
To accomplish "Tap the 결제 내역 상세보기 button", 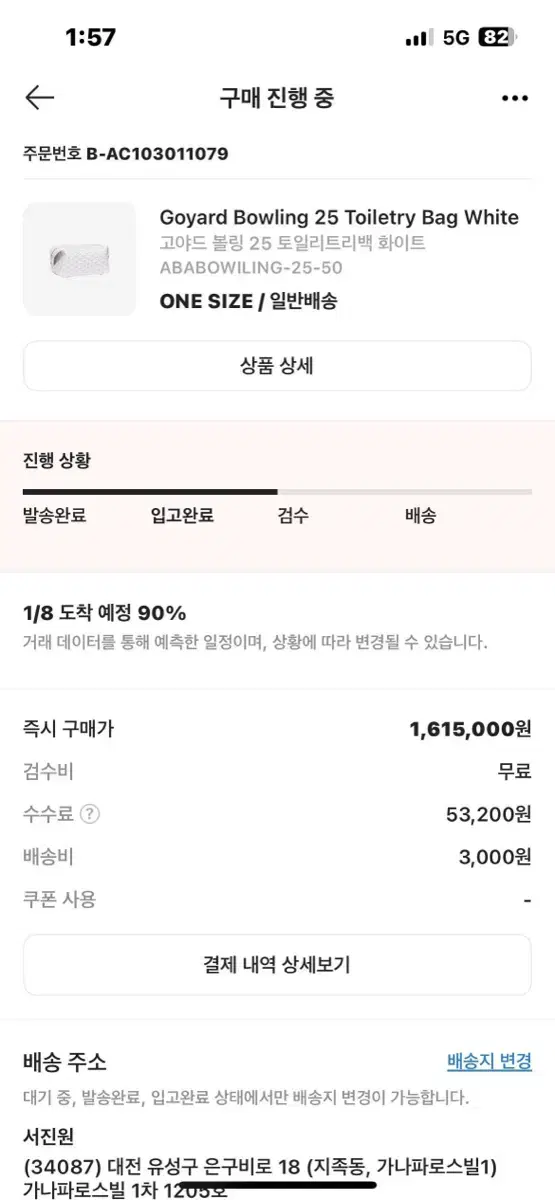I will [277, 965].
